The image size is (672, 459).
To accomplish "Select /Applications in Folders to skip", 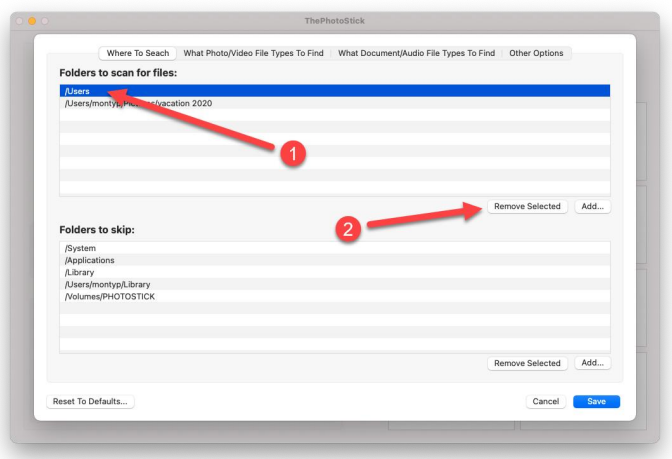I will 335,260.
